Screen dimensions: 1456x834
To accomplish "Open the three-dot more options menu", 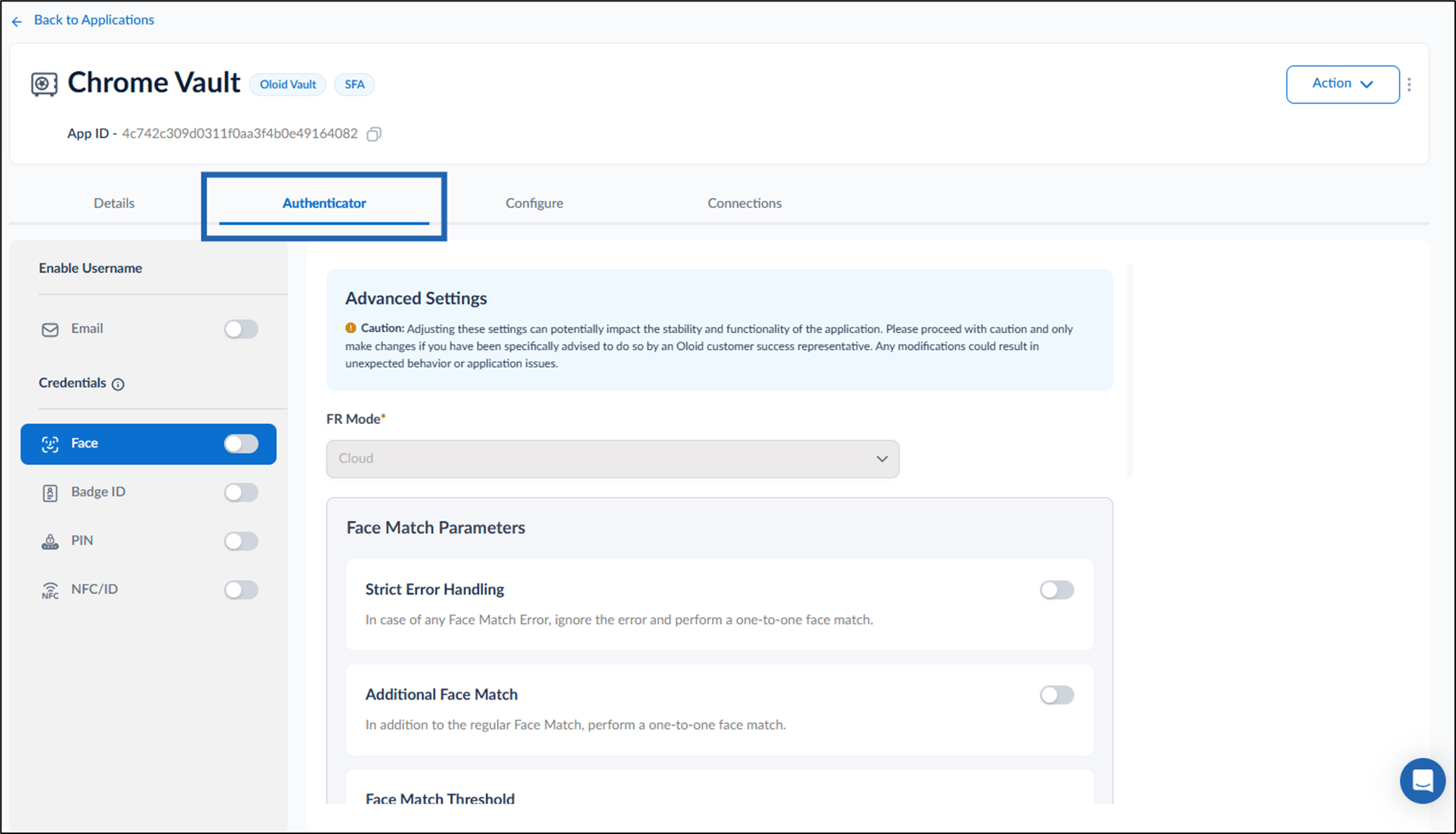I will point(1409,84).
